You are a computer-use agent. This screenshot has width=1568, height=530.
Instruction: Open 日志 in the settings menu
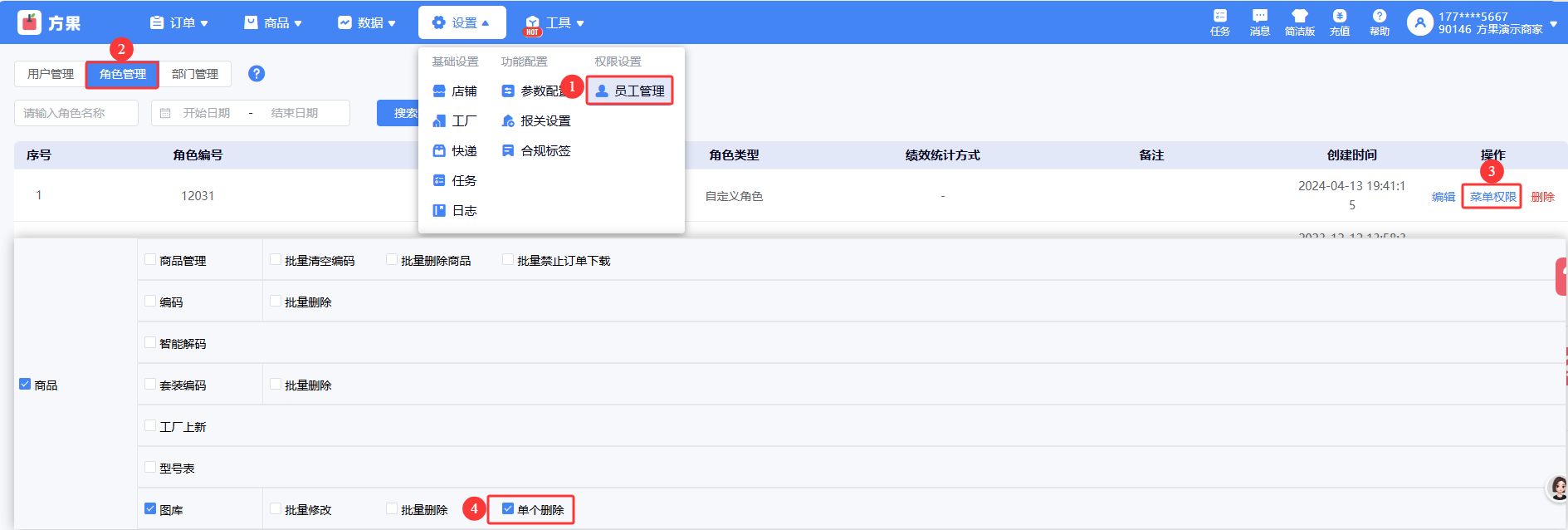(455, 210)
